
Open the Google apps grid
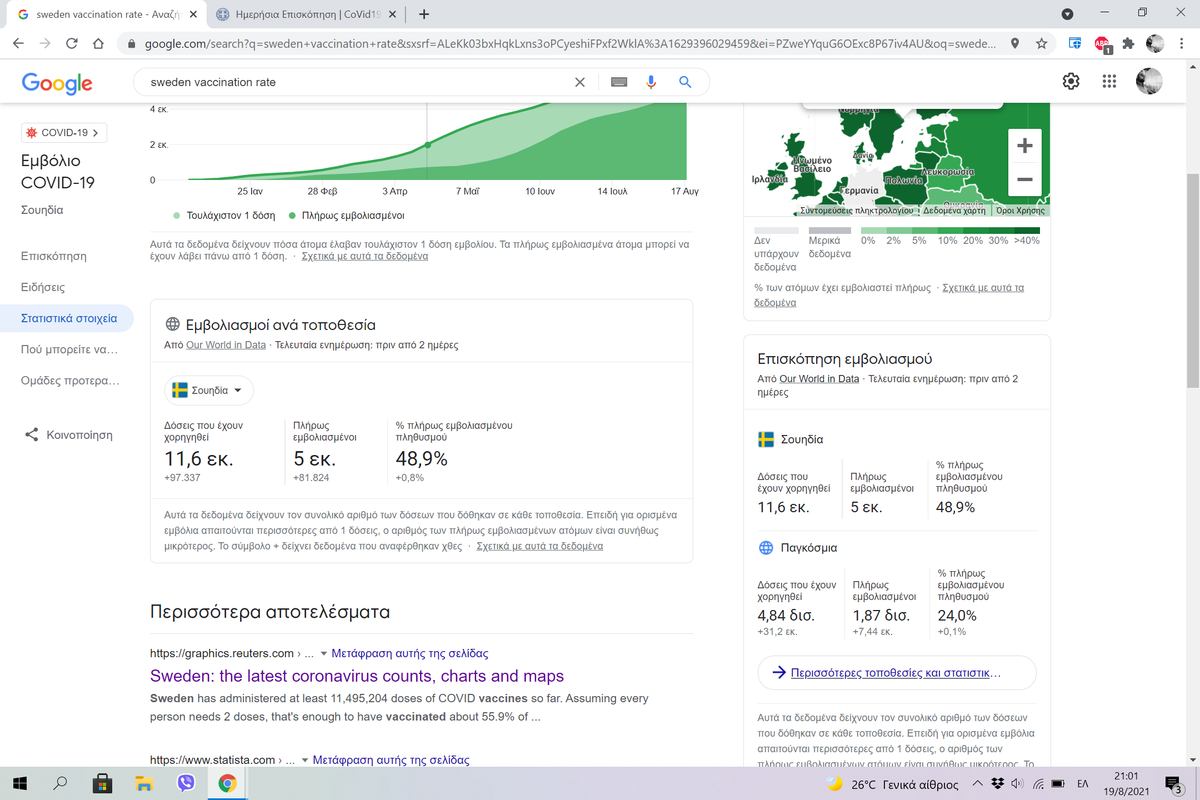pos(1109,82)
